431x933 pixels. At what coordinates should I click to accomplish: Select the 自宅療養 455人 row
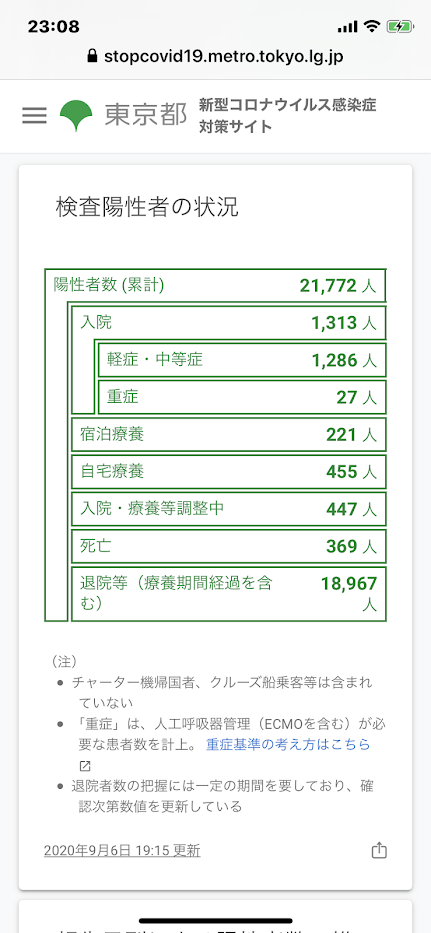[229, 472]
